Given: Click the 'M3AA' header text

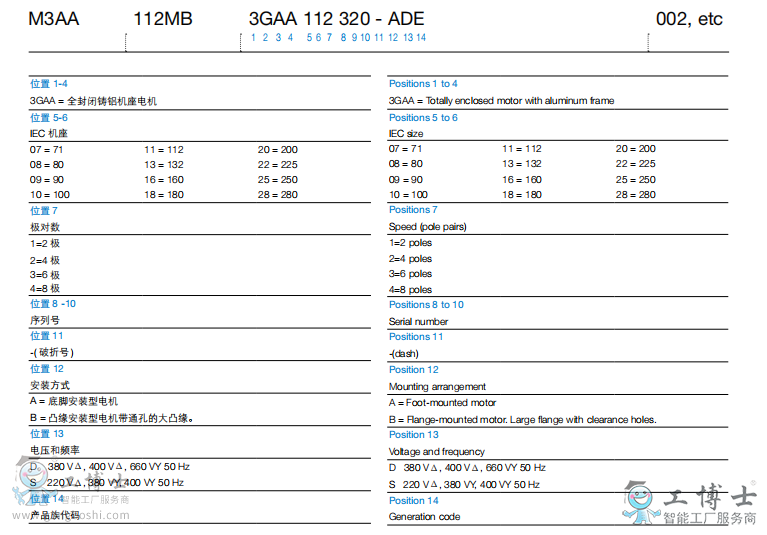Looking at the screenshot, I should [x=54, y=19].
